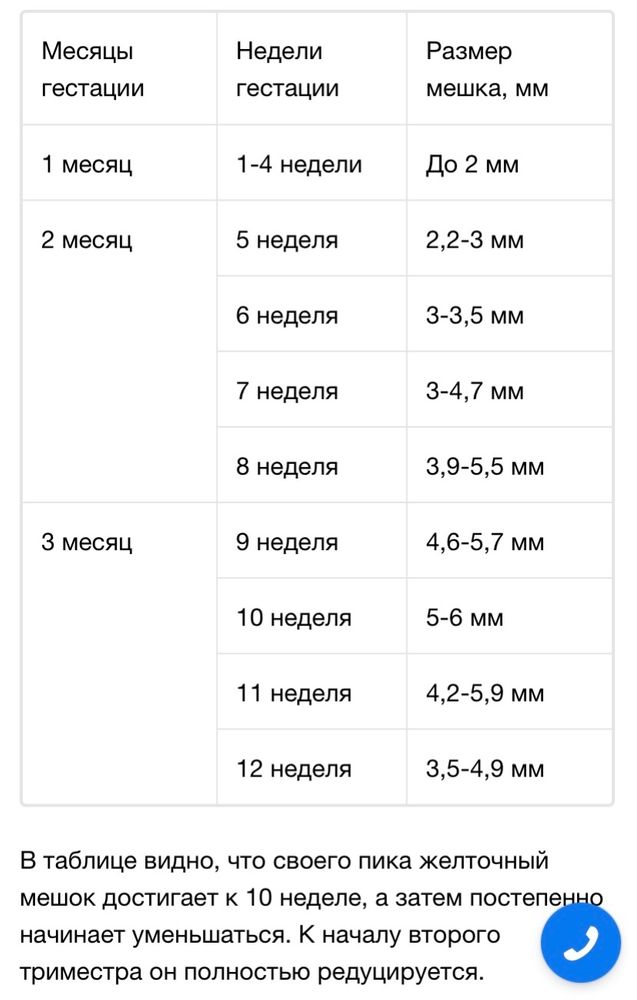Select the "12 неделя" cell
Screen dimensions: 637x1000
point(294,769)
